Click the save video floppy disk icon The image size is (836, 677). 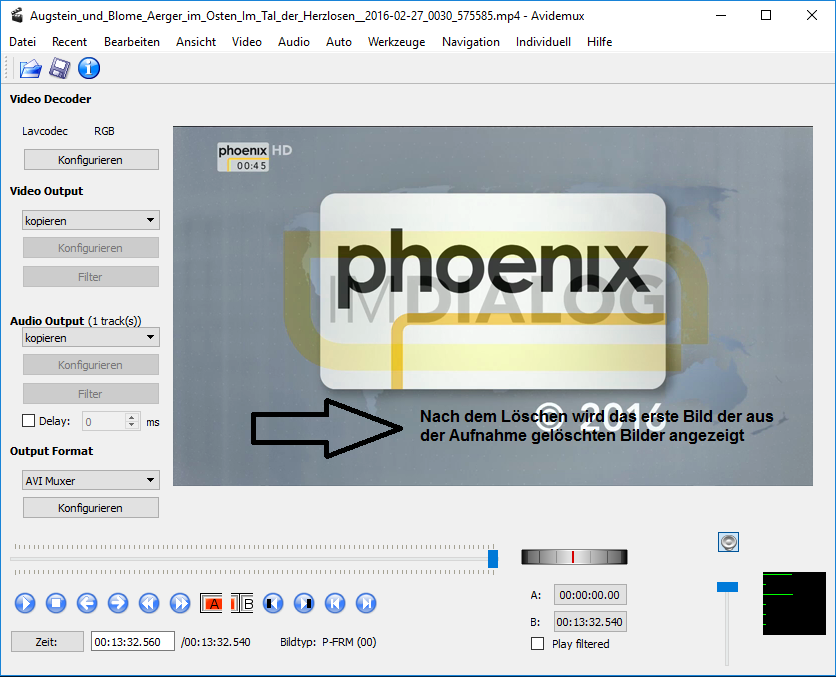tap(60, 68)
